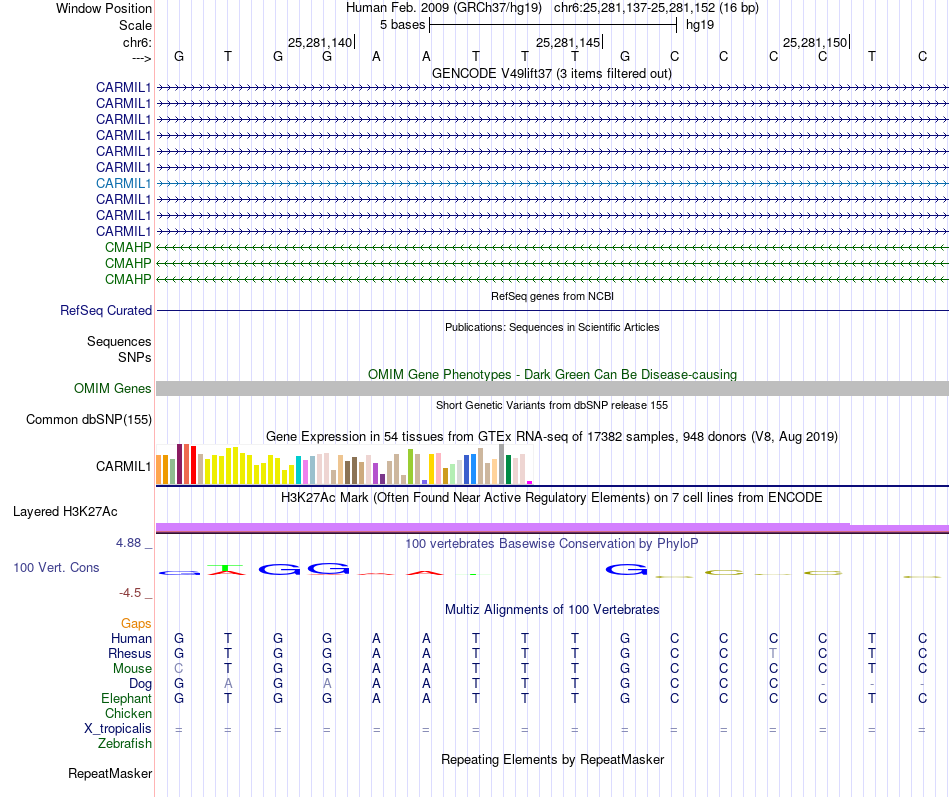The image size is (950, 797).
Task: Click the 4.88 conservation maximum value
Action: tap(128, 542)
